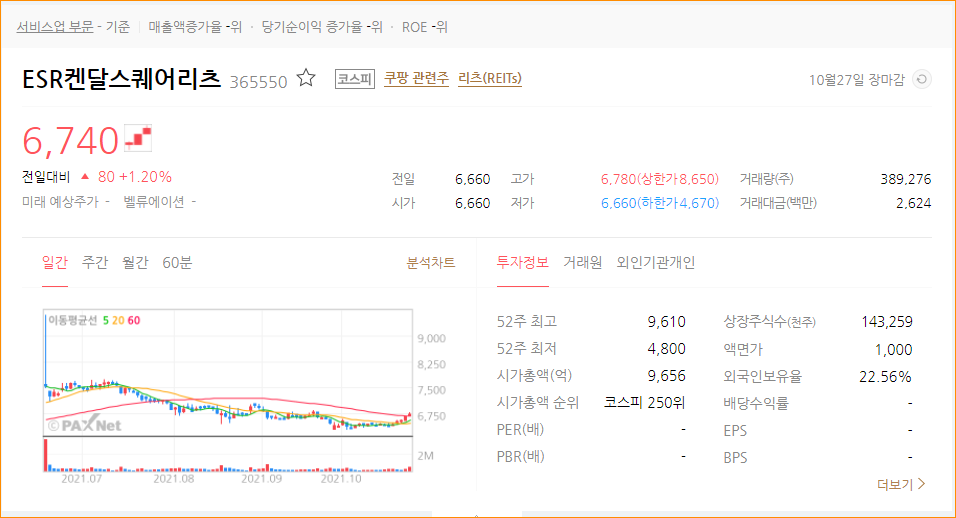Click the 코스피 market badge
The image size is (956, 518).
tap(355, 79)
